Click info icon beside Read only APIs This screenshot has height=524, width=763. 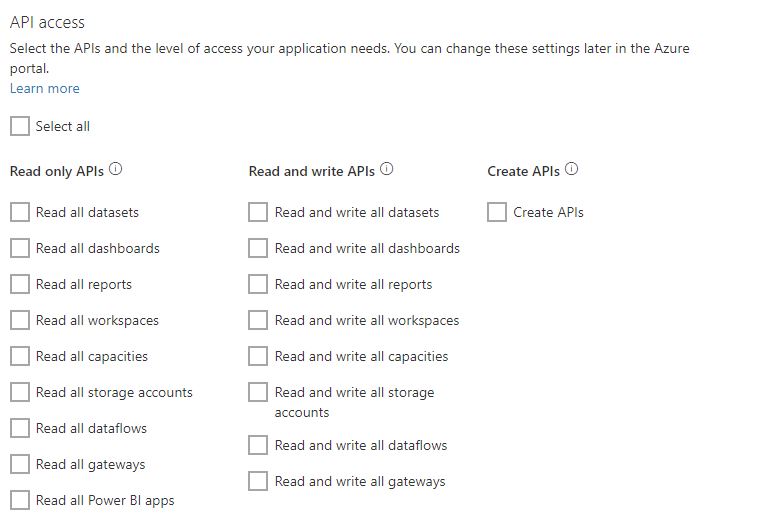click(116, 170)
